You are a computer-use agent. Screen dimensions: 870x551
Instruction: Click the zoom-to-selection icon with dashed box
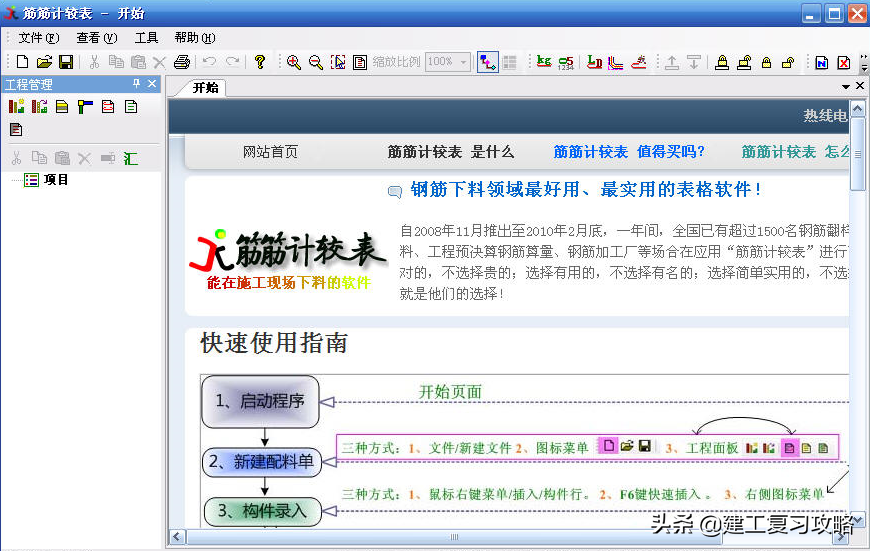338,62
